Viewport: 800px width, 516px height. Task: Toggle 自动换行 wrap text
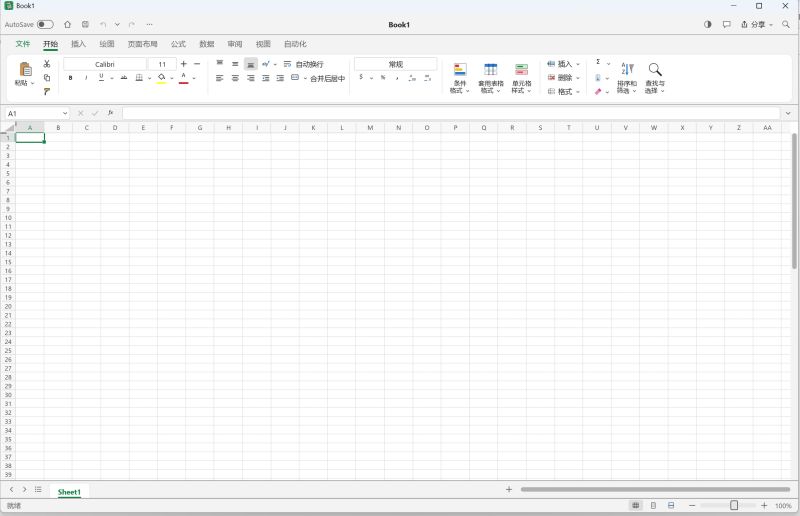tap(304, 64)
